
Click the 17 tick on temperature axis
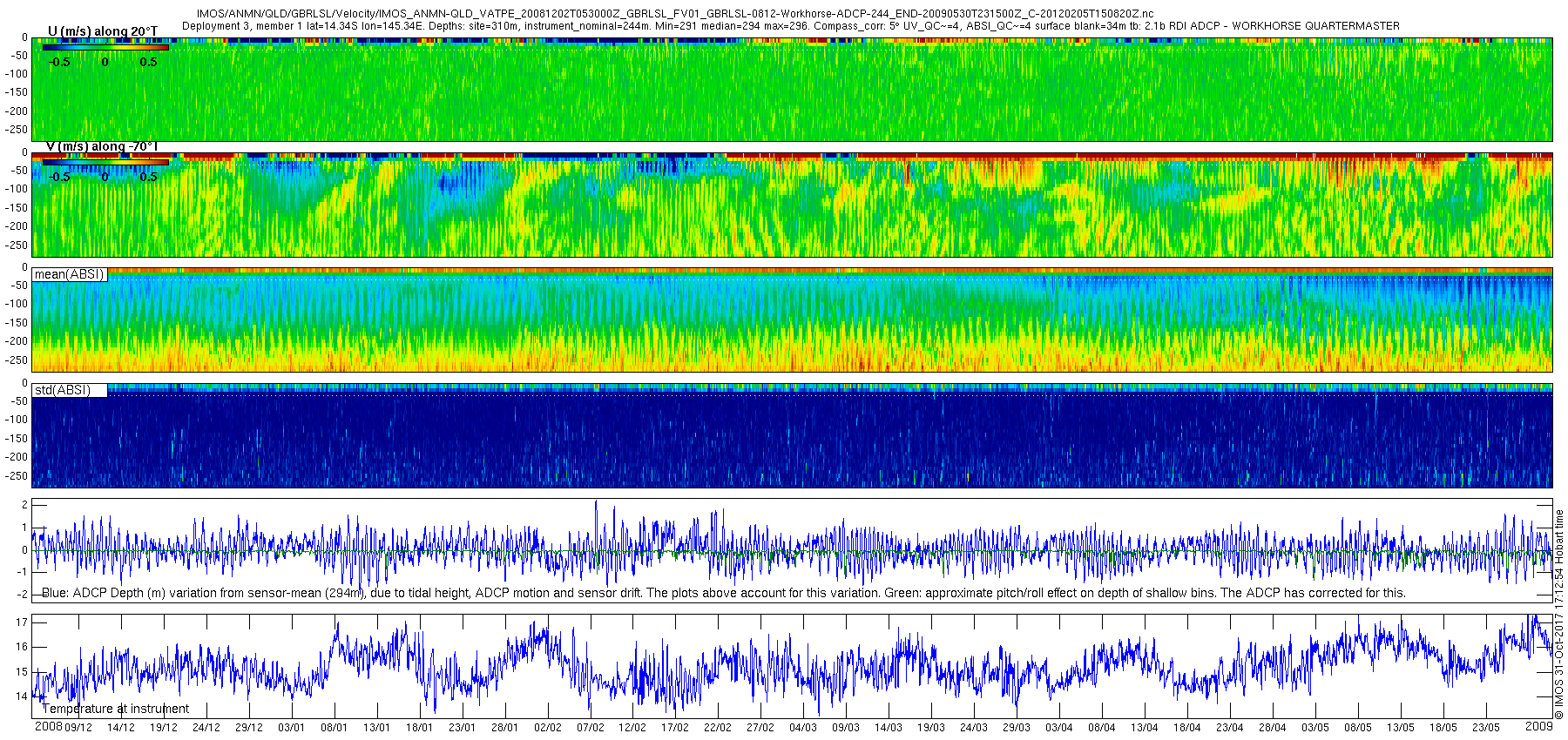pos(22,622)
